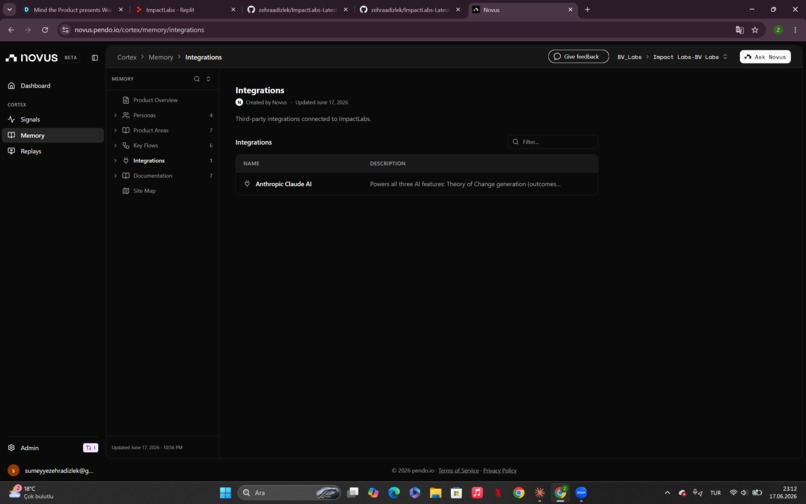The width and height of the screenshot is (806, 504).
Task: Open Signals in the Cortex section
Action: (30, 119)
